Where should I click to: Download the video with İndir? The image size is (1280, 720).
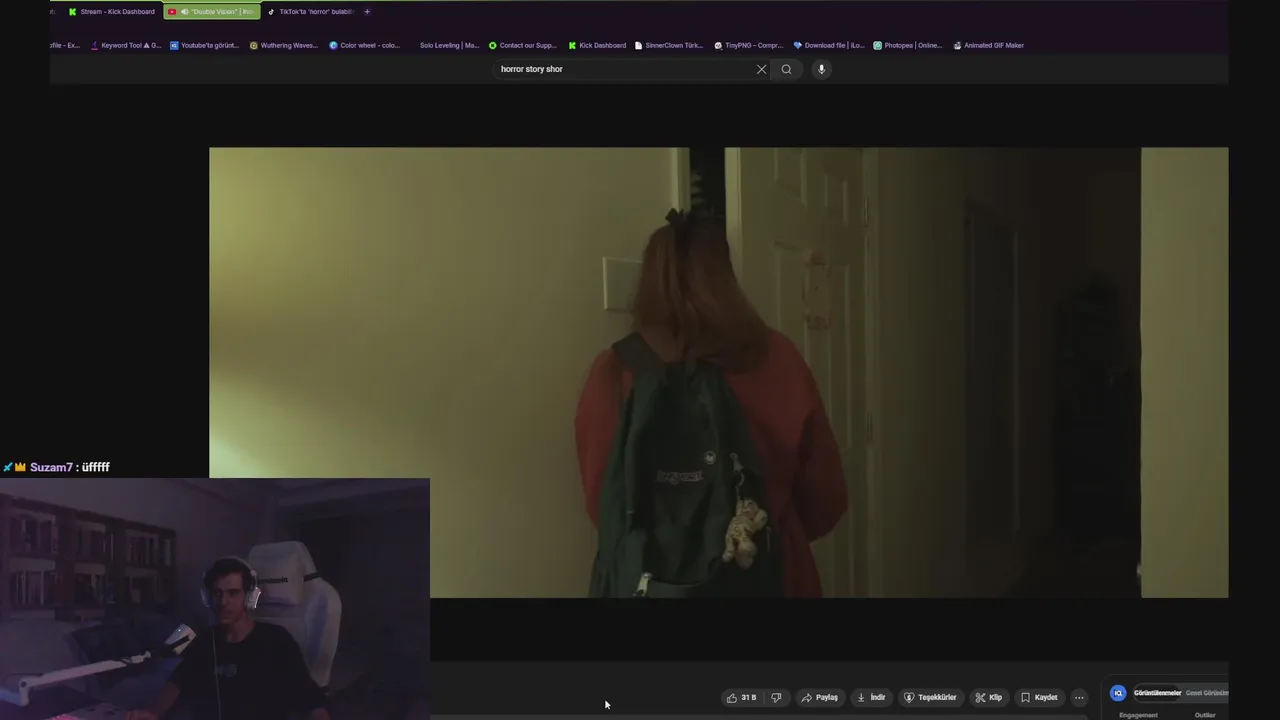point(871,697)
